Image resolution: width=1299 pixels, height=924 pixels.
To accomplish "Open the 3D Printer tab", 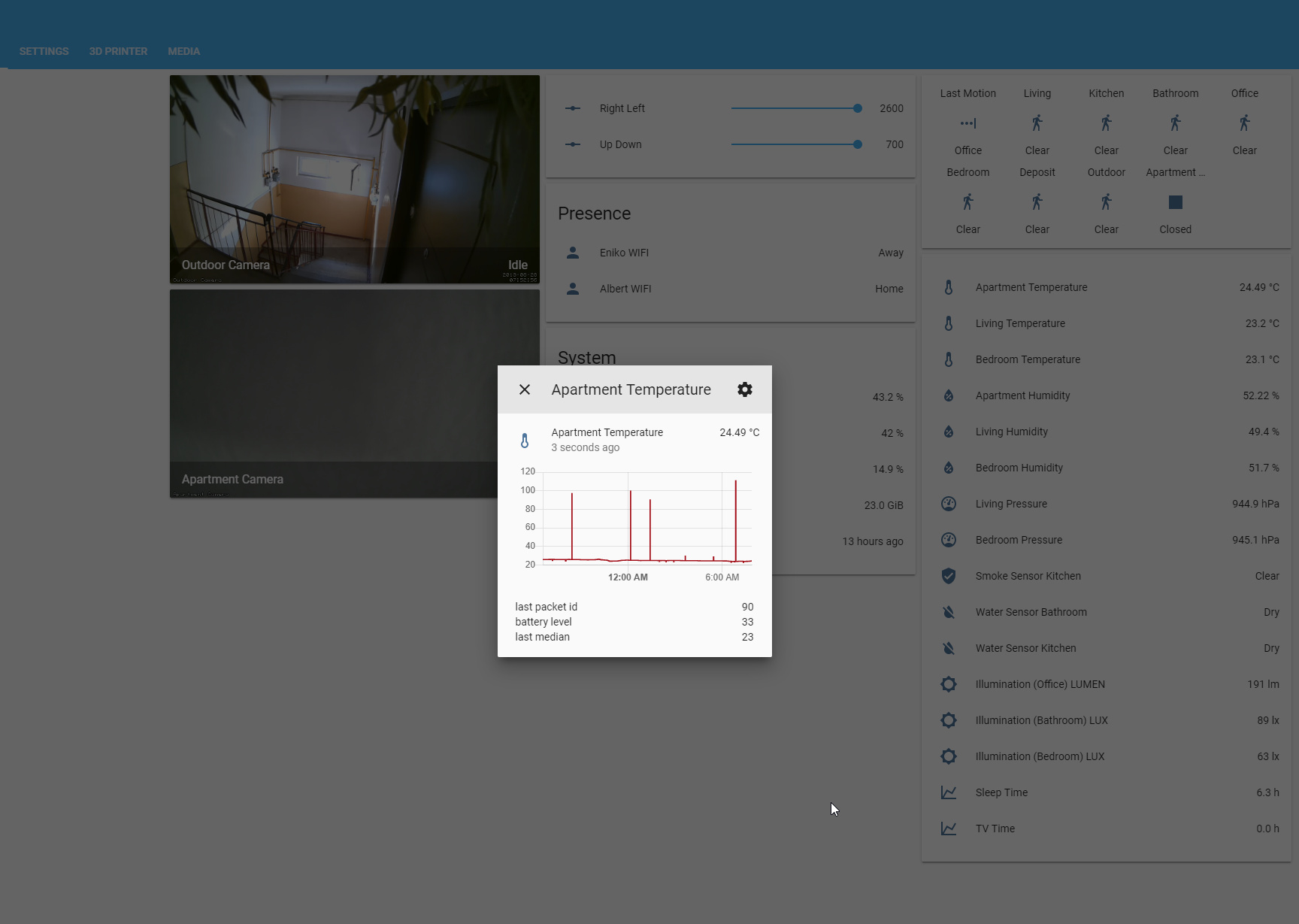I will click(x=118, y=51).
